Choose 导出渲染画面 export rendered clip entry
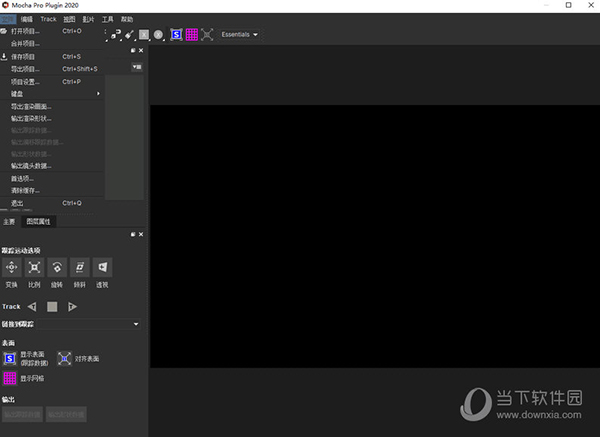This screenshot has height=437, width=600. (52, 106)
